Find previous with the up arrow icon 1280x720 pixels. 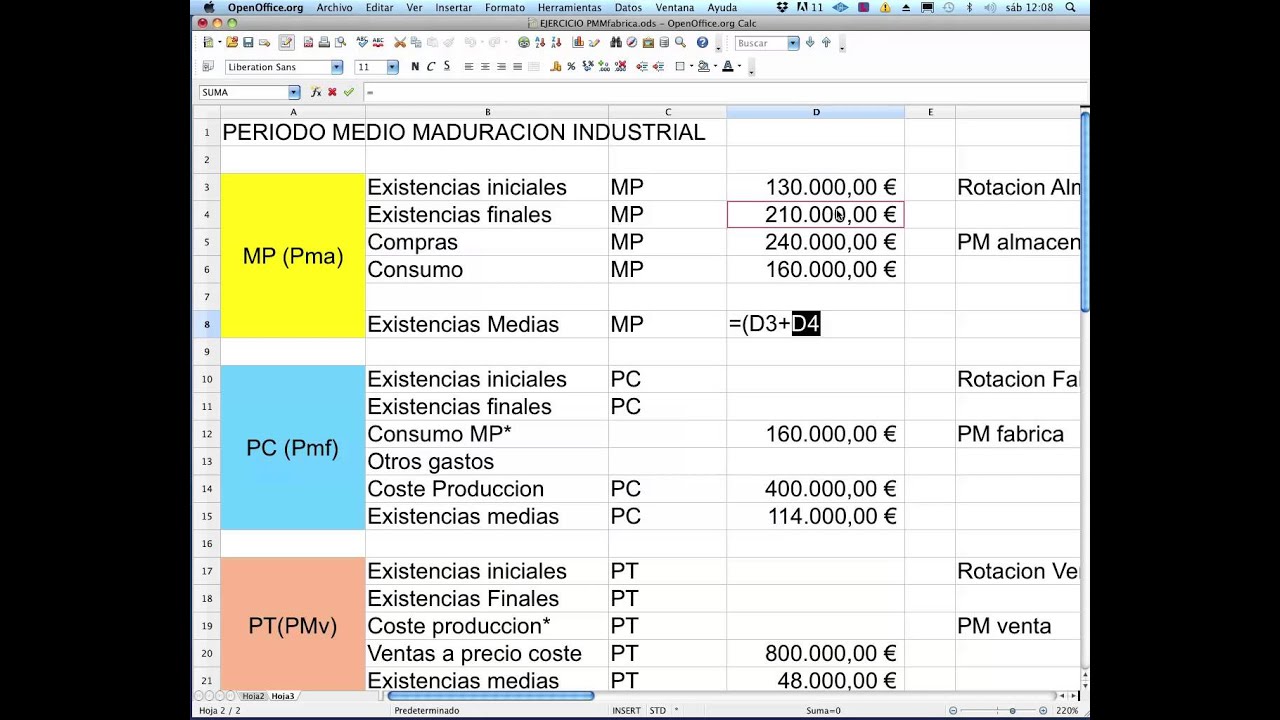tap(826, 43)
